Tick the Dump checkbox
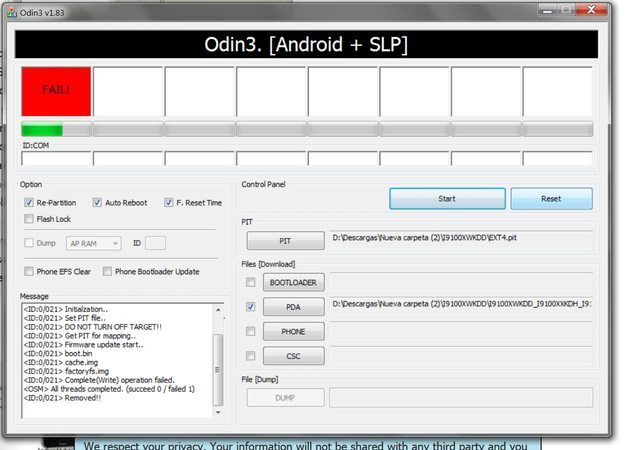Image resolution: width=640 pixels, height=450 pixels. 29,243
